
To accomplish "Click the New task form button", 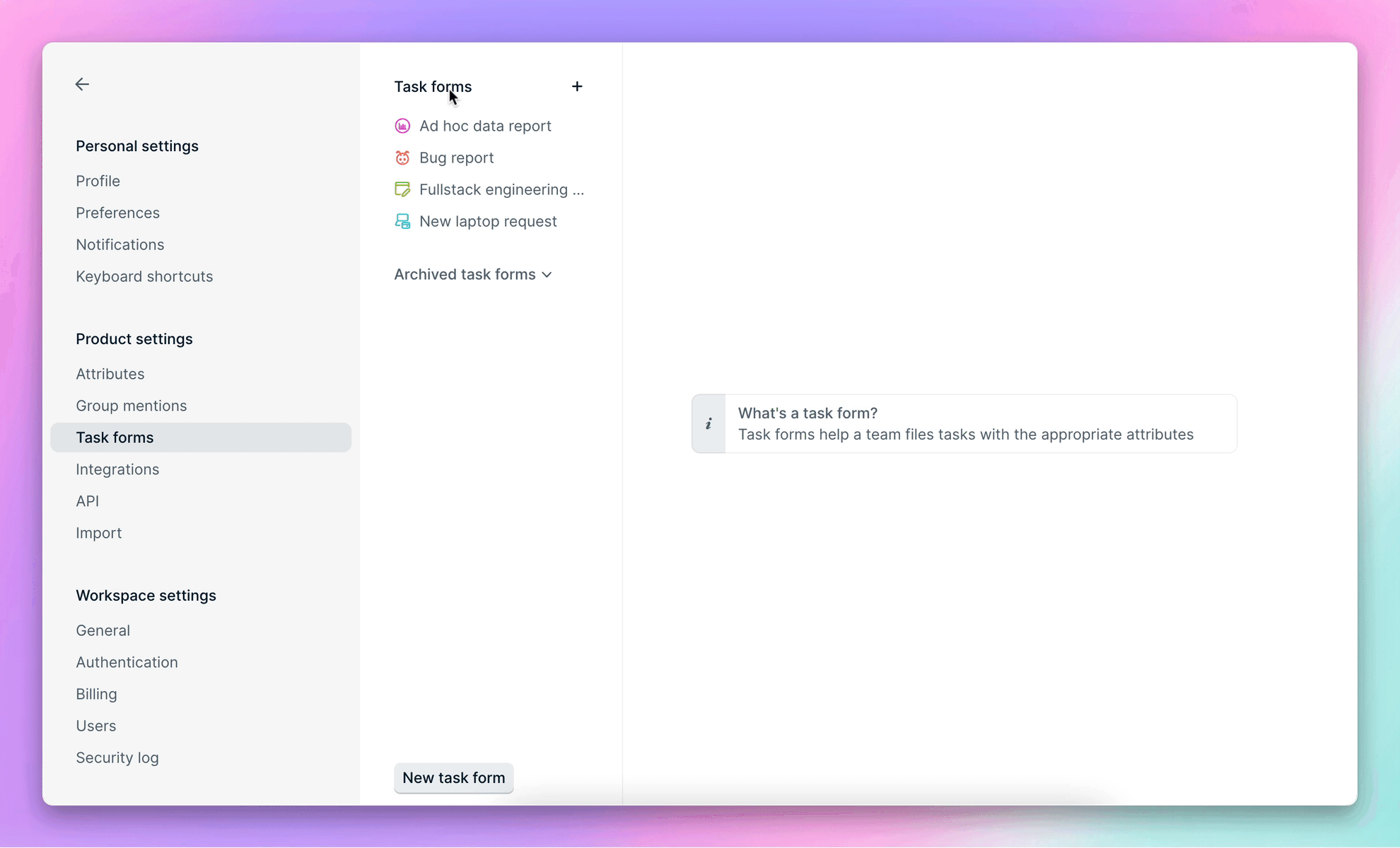I will 454,777.
